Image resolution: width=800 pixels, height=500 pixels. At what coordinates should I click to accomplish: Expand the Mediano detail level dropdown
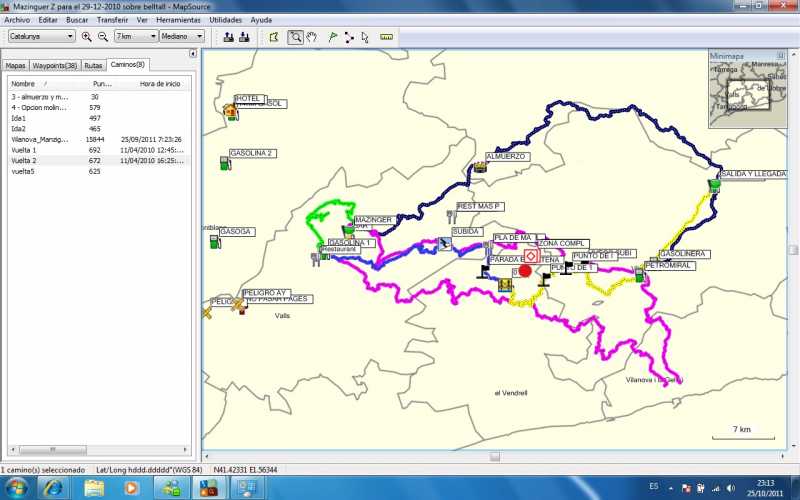coord(182,37)
